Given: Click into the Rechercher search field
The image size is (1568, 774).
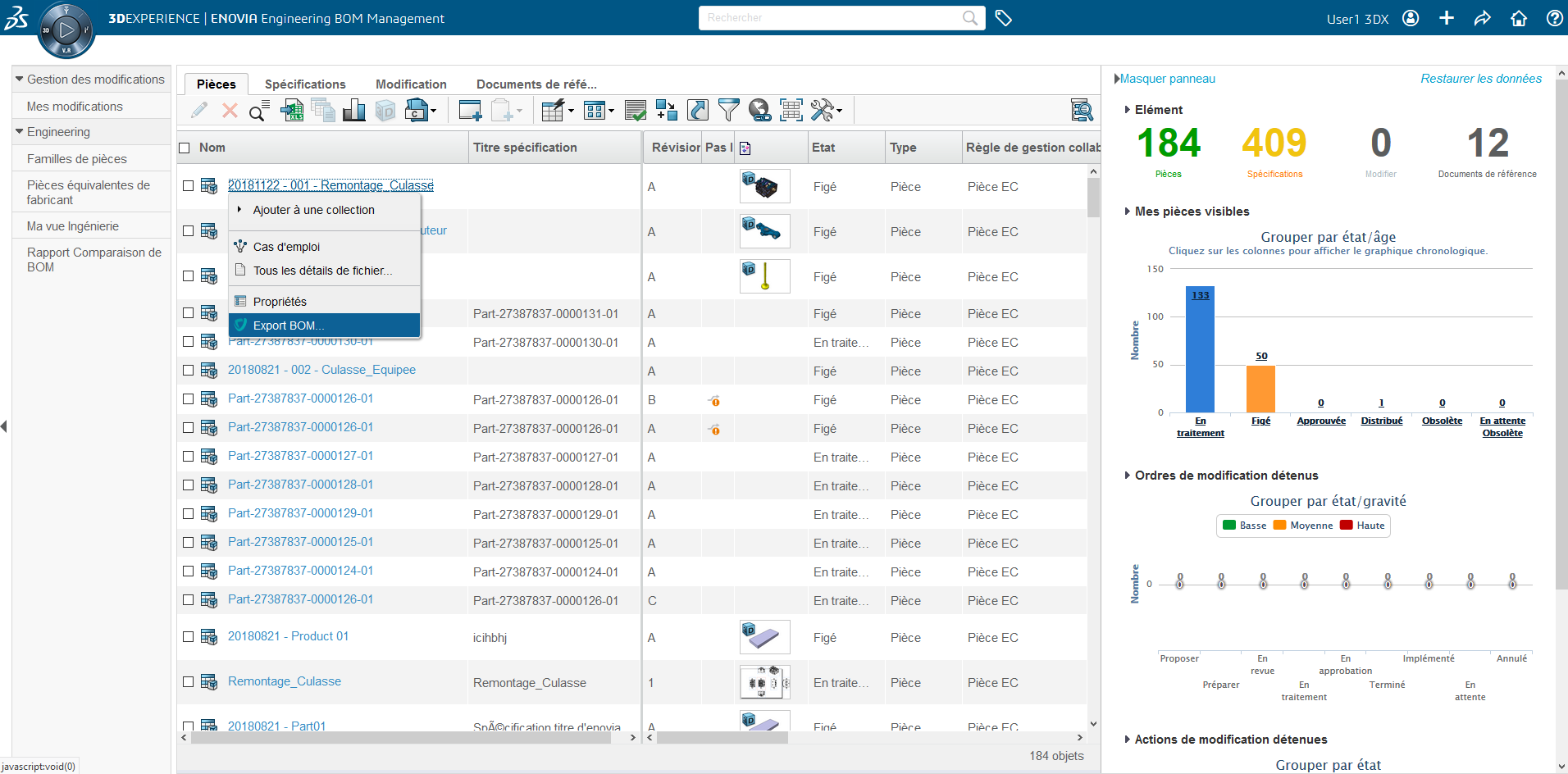Looking at the screenshot, I should [x=830, y=18].
